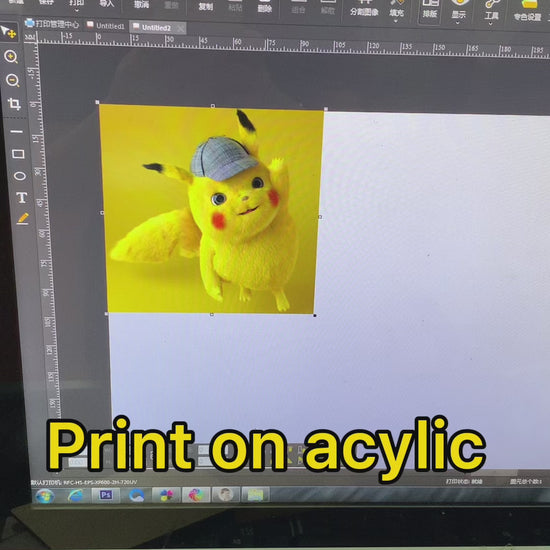
Task: Select the zoom in magnifier tool
Action: 11,56
